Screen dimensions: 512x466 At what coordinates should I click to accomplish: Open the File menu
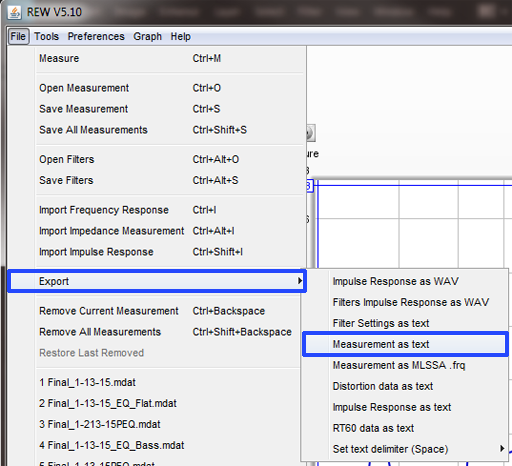18,36
